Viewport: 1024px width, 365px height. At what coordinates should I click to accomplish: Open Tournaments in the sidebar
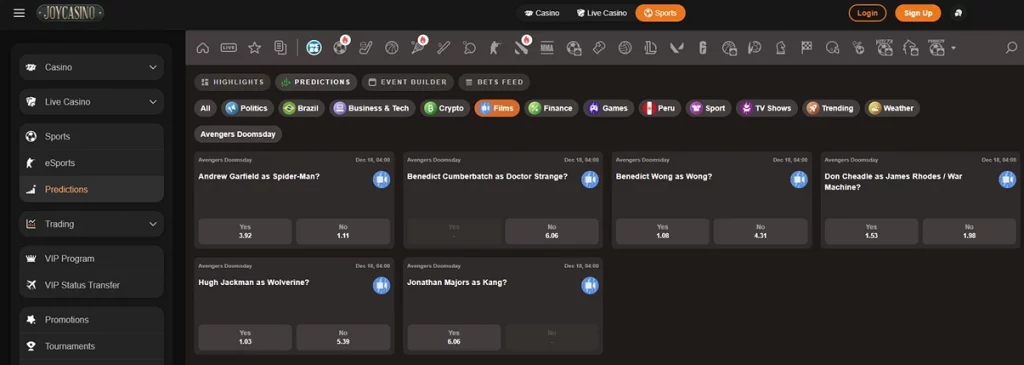[x=91, y=346]
